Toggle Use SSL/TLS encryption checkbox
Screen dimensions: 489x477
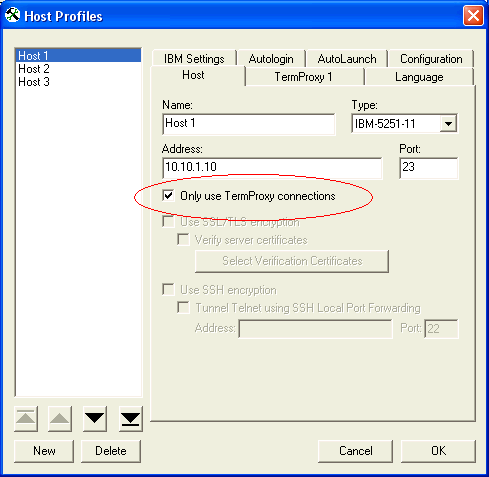168,222
